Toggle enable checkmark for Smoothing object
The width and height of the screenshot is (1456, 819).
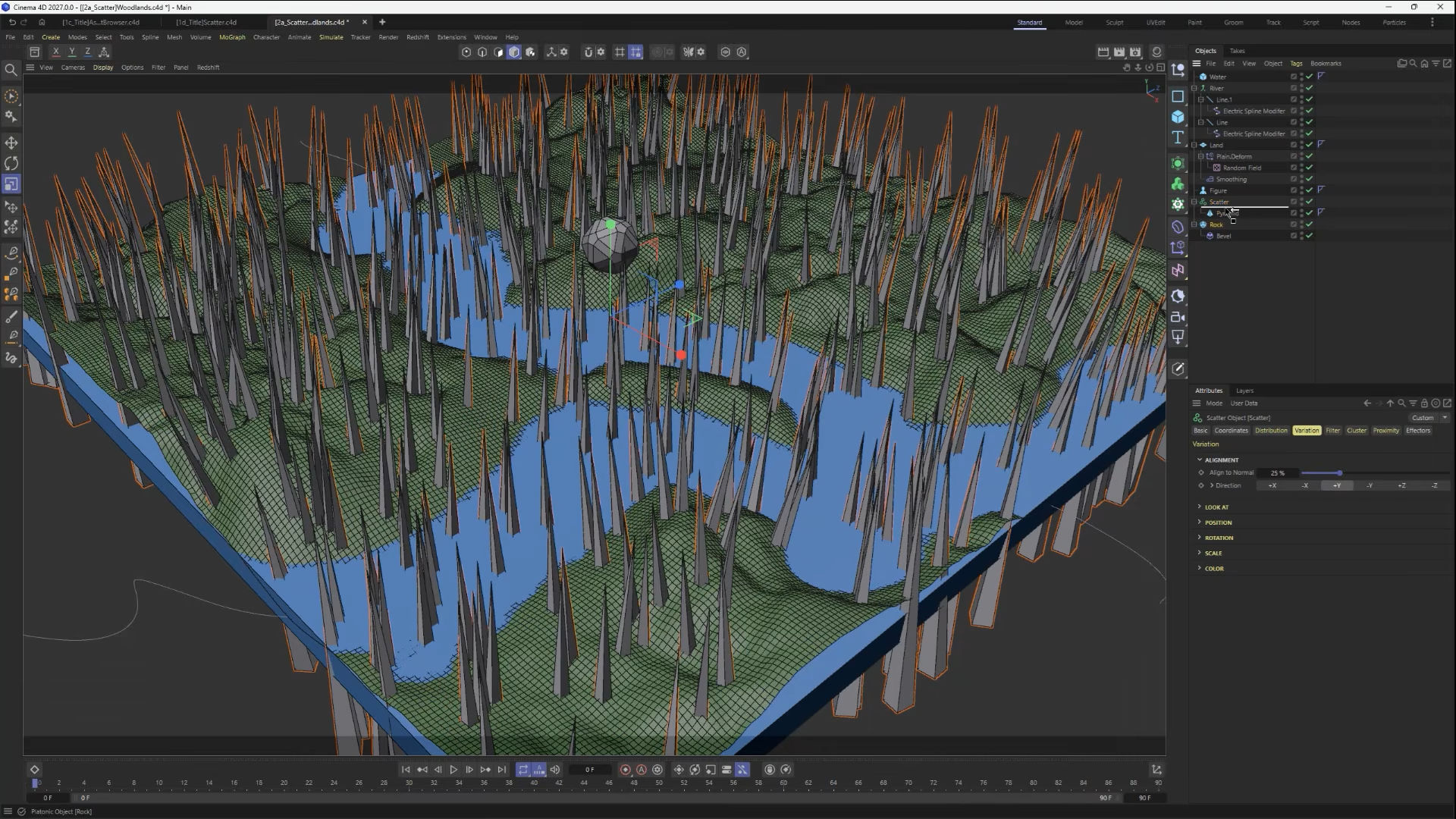coord(1310,179)
